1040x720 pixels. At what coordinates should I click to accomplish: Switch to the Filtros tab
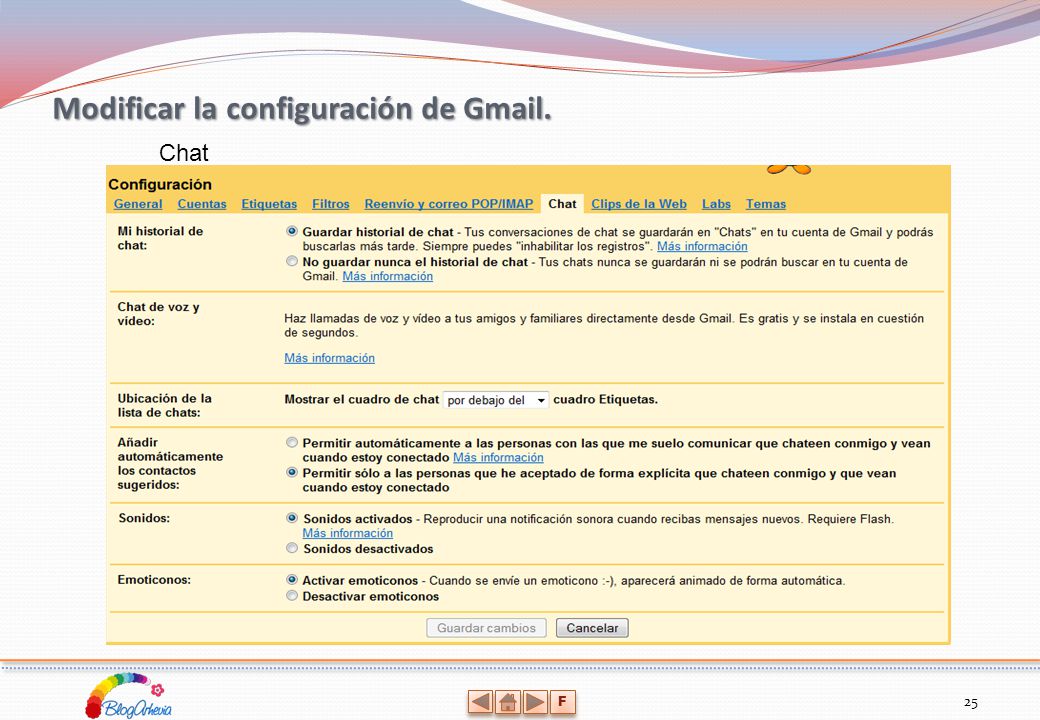330,204
